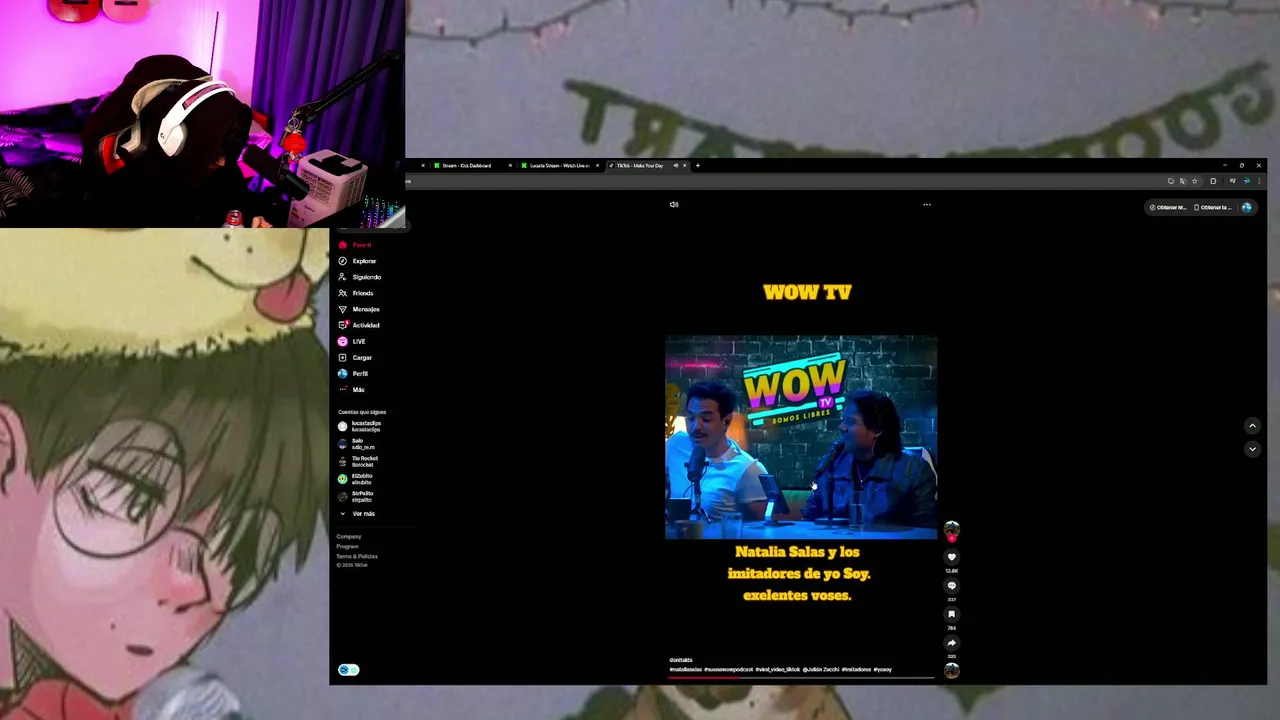Click the translate page icon
The height and width of the screenshot is (720, 1280).
[x=1183, y=181]
